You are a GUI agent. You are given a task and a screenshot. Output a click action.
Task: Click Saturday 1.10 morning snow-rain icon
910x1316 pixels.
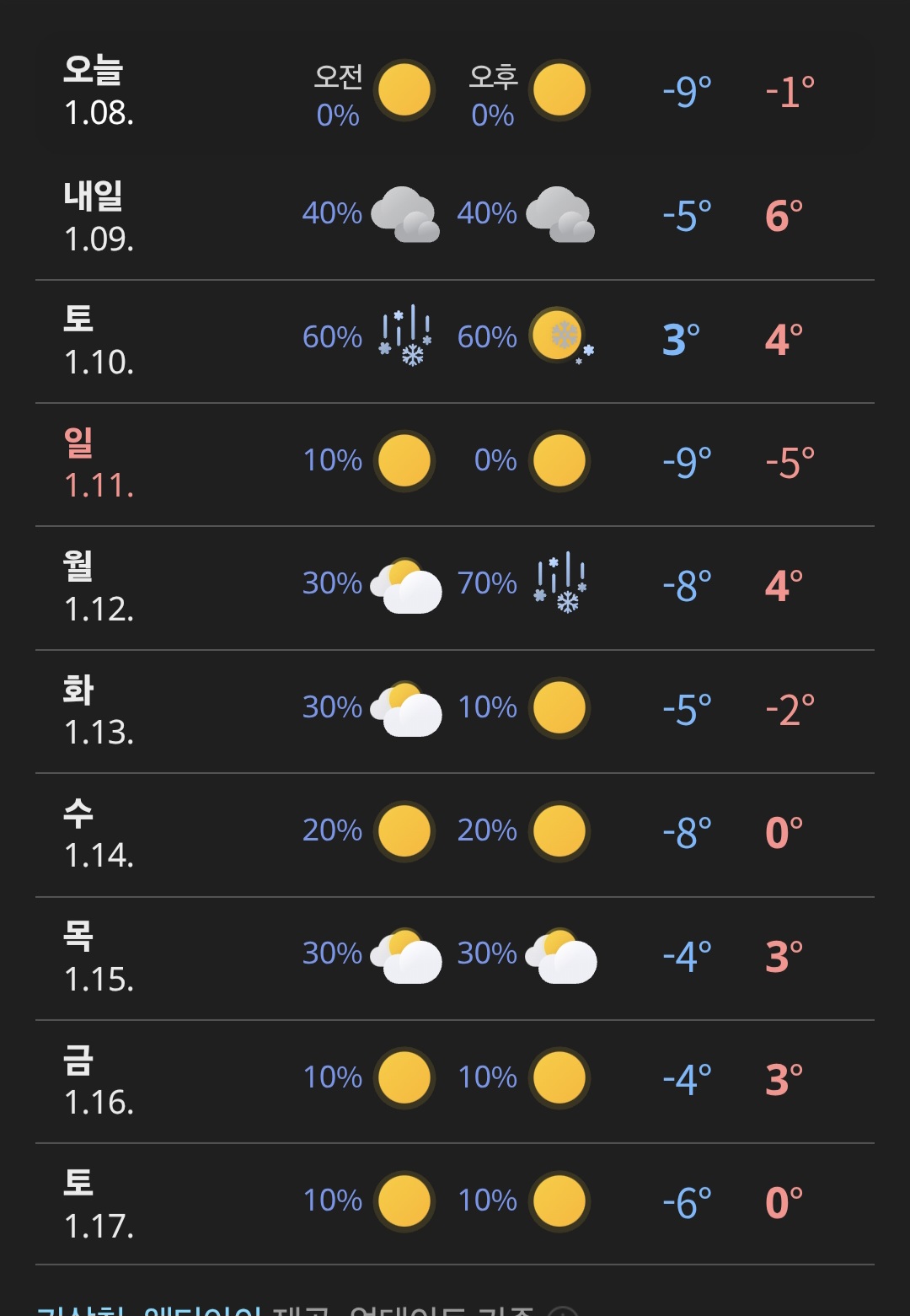405,336
